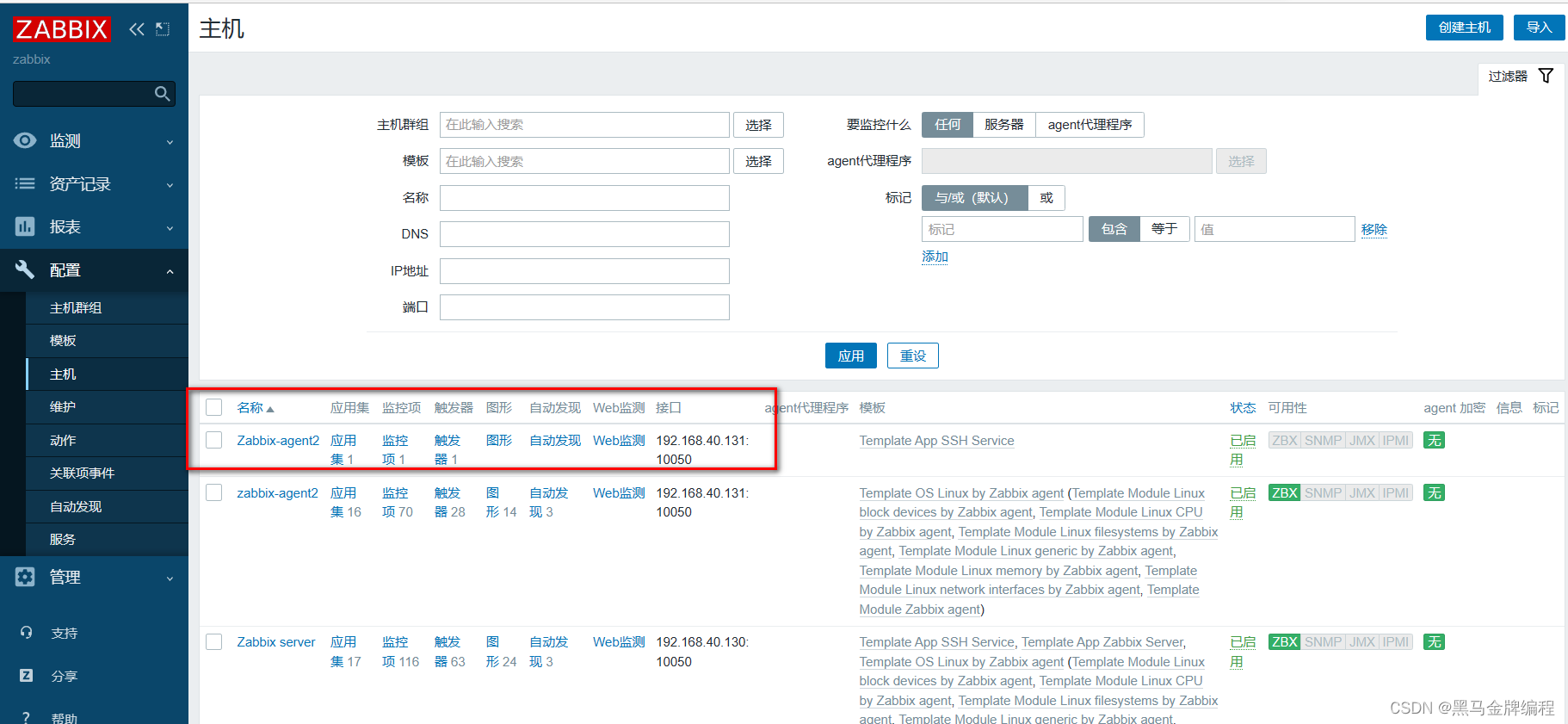Select 与/或 (默认) tag mode

975,198
